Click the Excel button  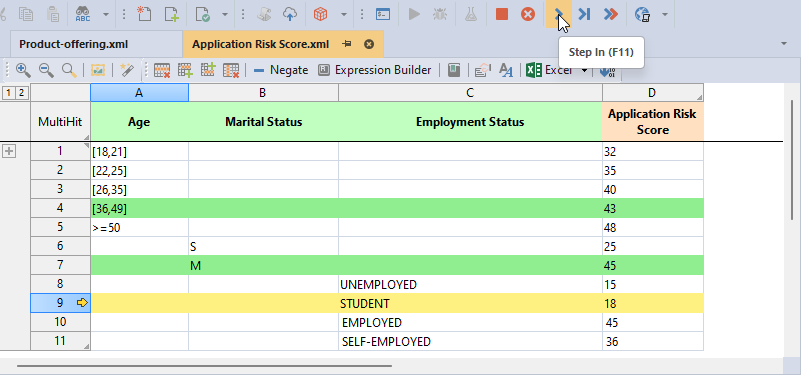coord(549,70)
